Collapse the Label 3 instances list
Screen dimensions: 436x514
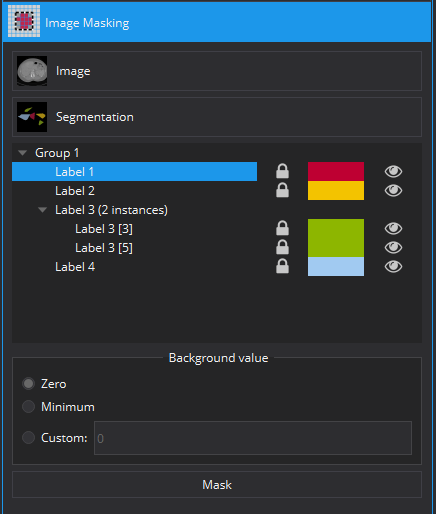coord(43,210)
